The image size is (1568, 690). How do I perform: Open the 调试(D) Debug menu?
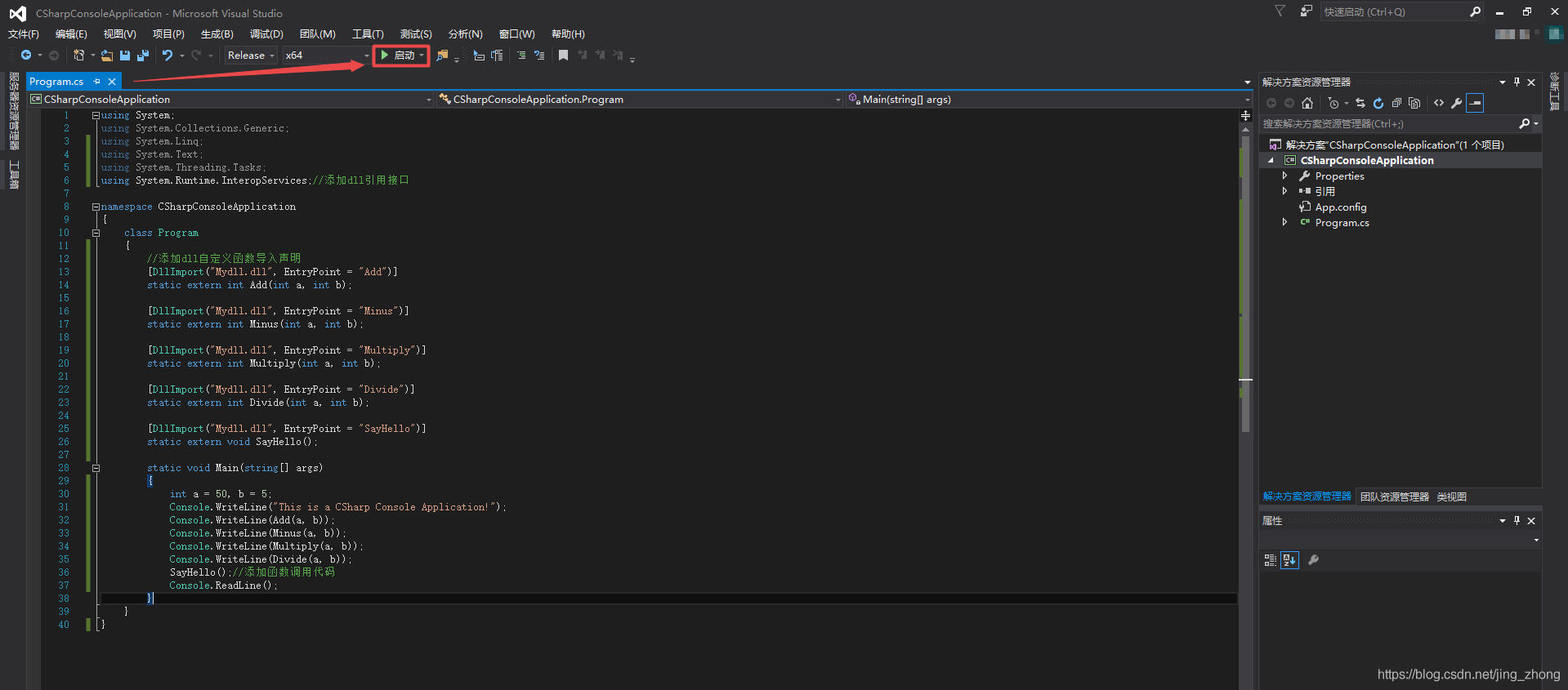tap(266, 34)
